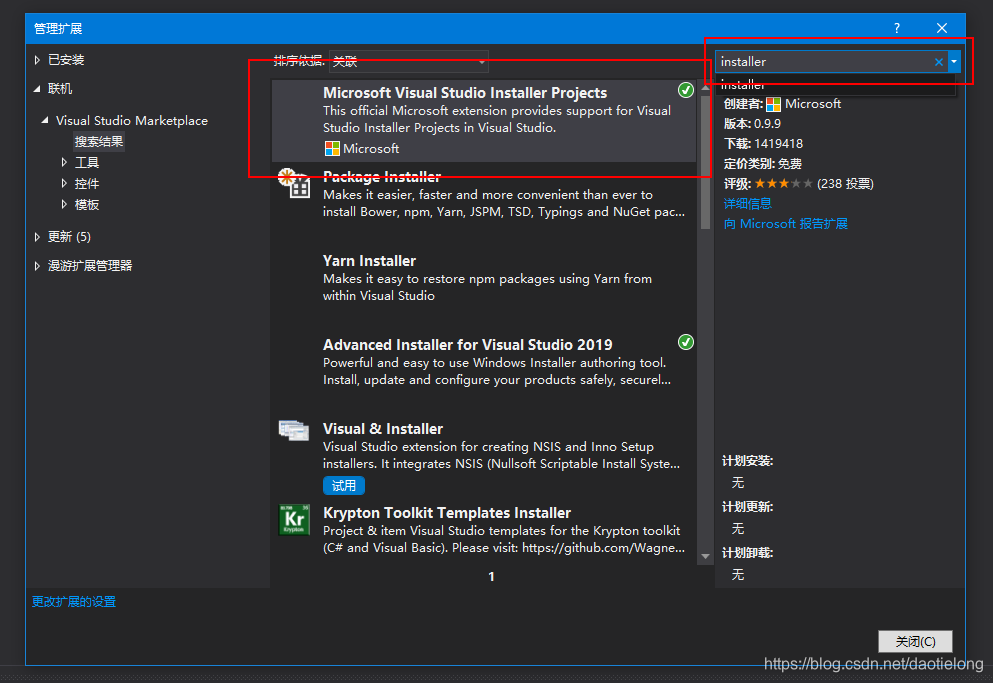
Task: Expand the 漫游扩展管理器 category
Action: (37, 266)
